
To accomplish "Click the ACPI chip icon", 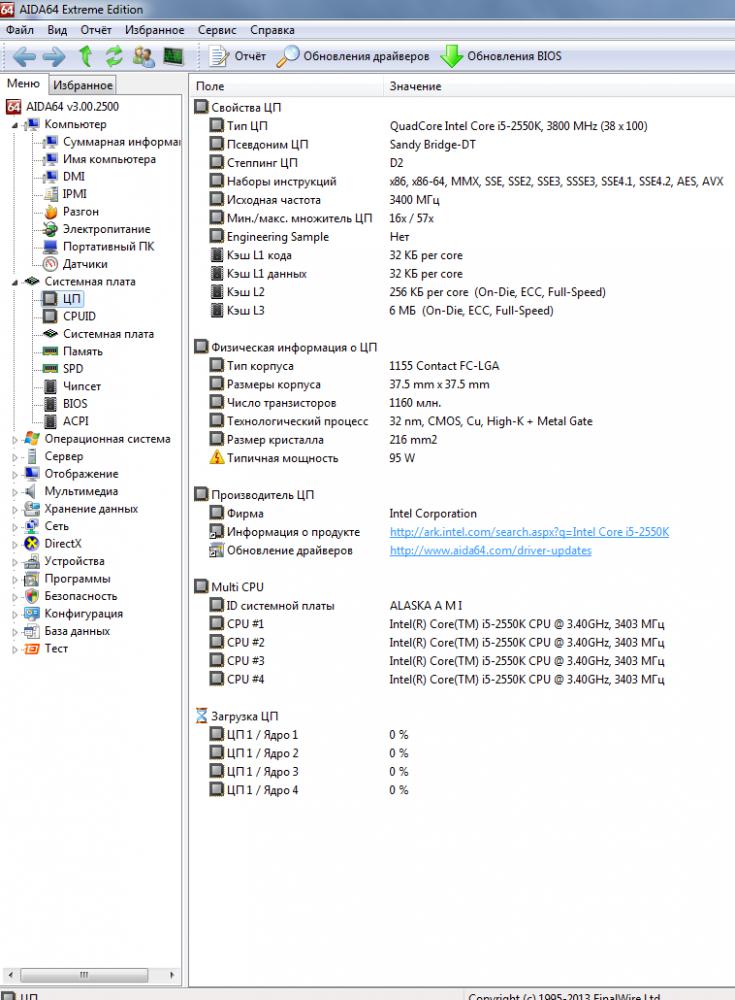I will coord(50,421).
